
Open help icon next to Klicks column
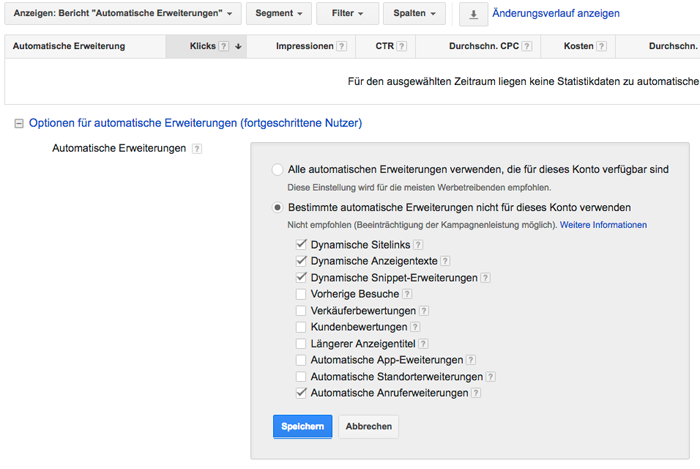pos(224,46)
